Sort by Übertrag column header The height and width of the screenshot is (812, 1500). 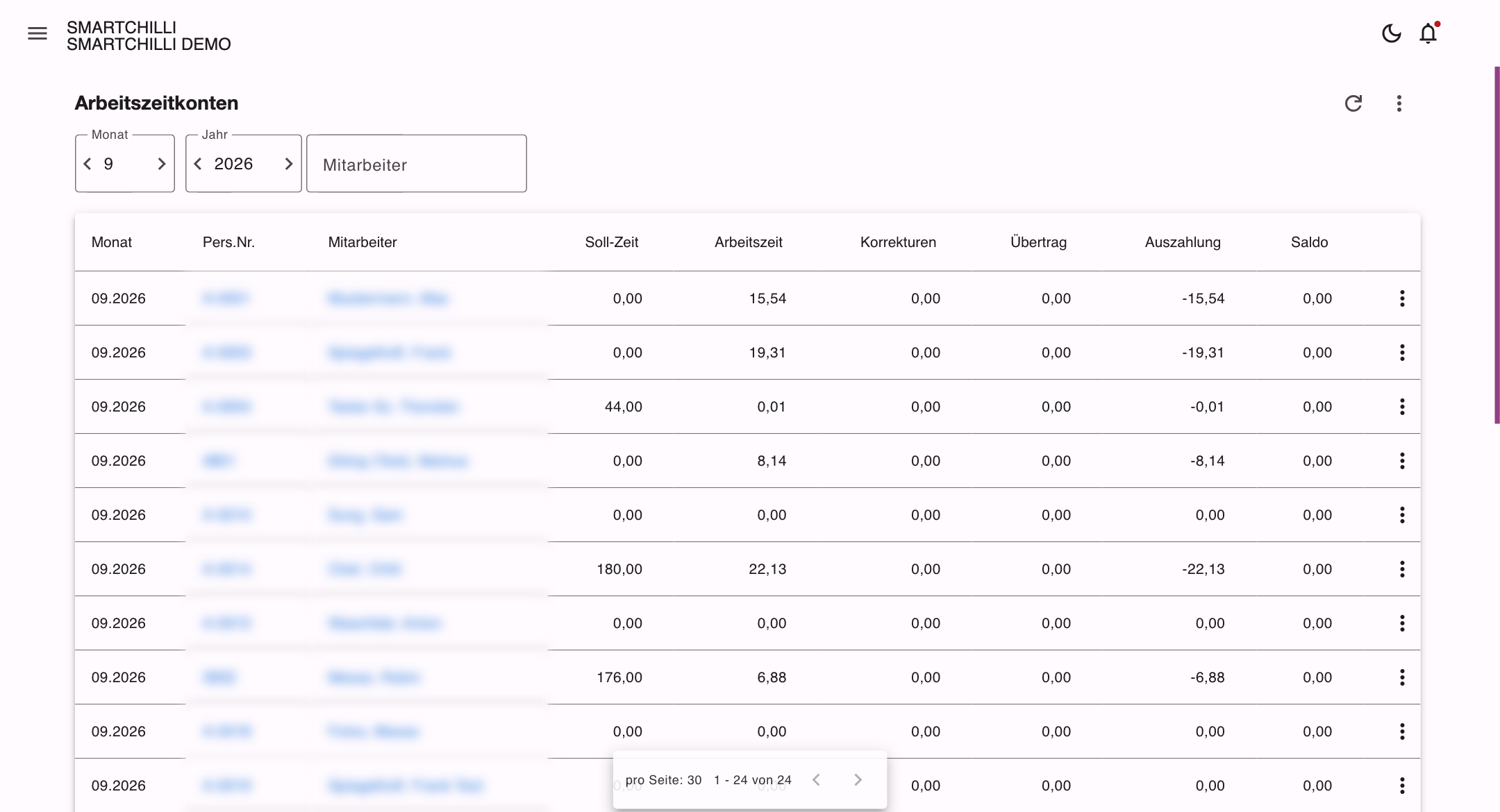point(1039,242)
